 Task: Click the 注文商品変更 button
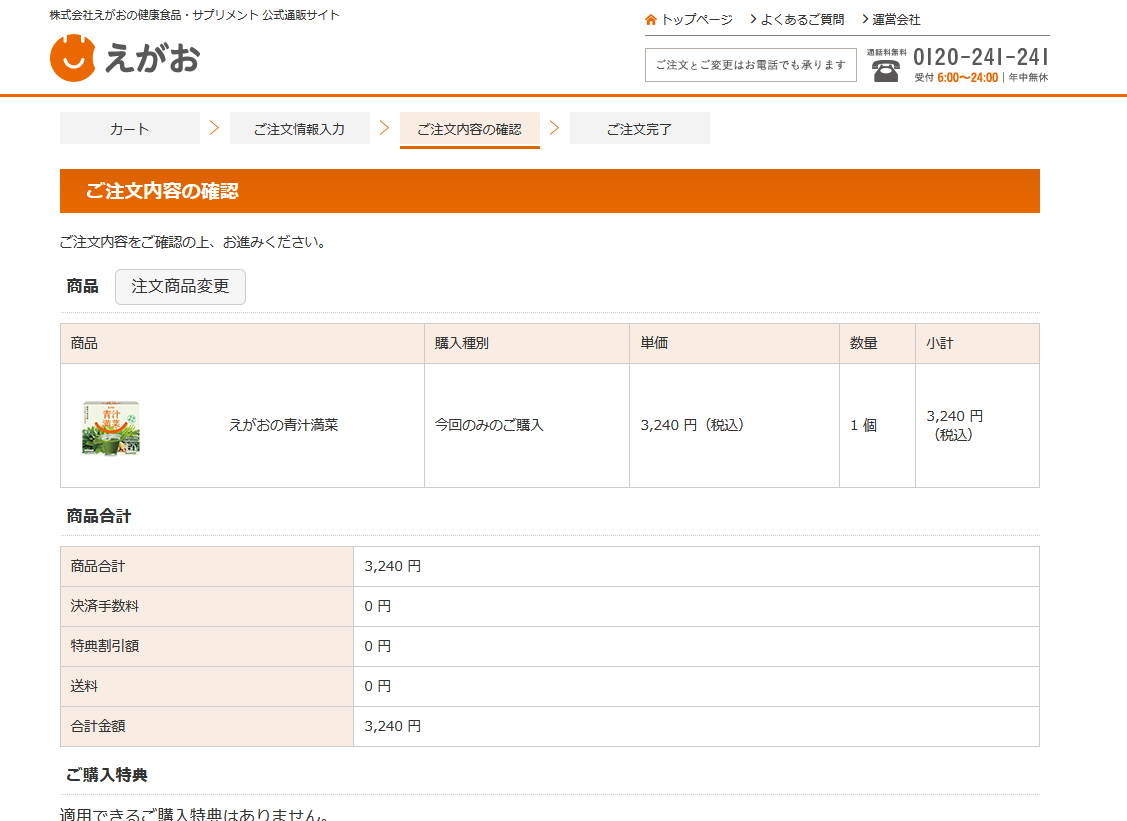point(180,287)
